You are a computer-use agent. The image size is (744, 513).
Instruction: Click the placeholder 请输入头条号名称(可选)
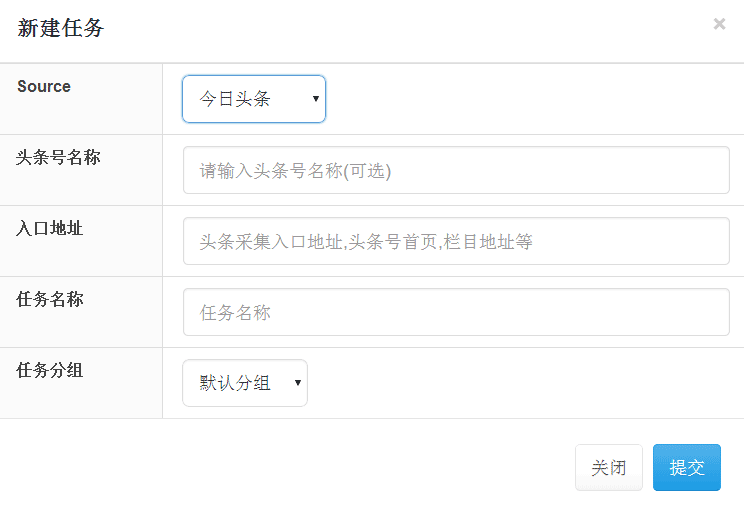click(x=295, y=171)
